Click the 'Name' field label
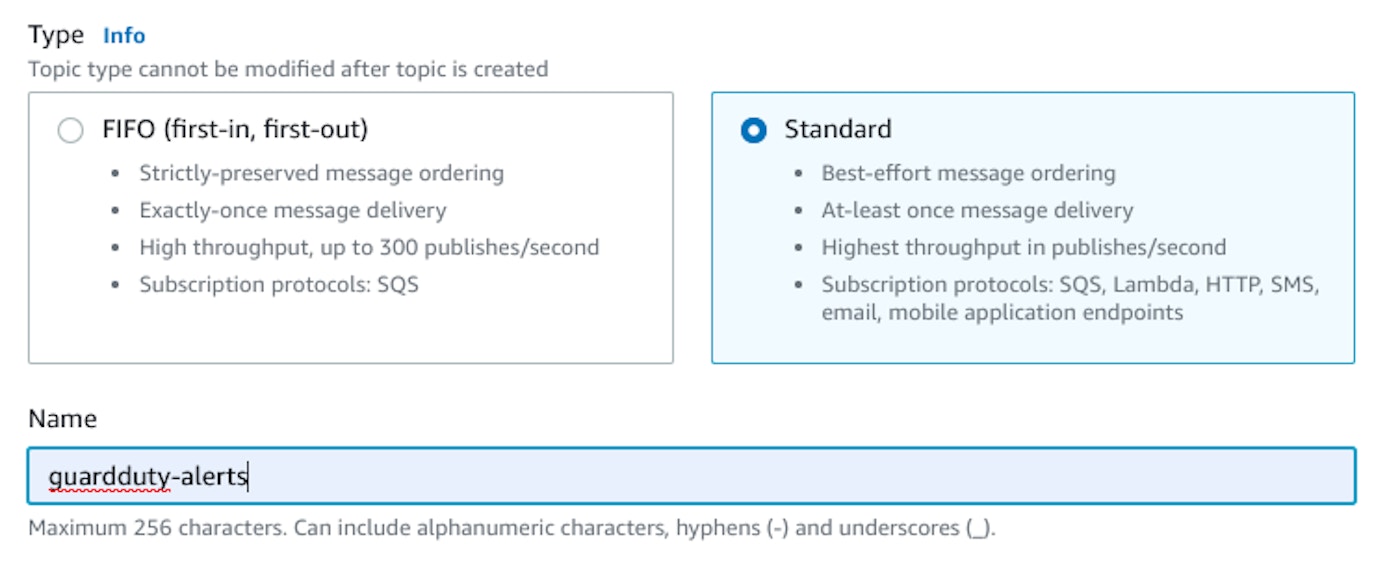This screenshot has width=1400, height=563. [x=62, y=419]
